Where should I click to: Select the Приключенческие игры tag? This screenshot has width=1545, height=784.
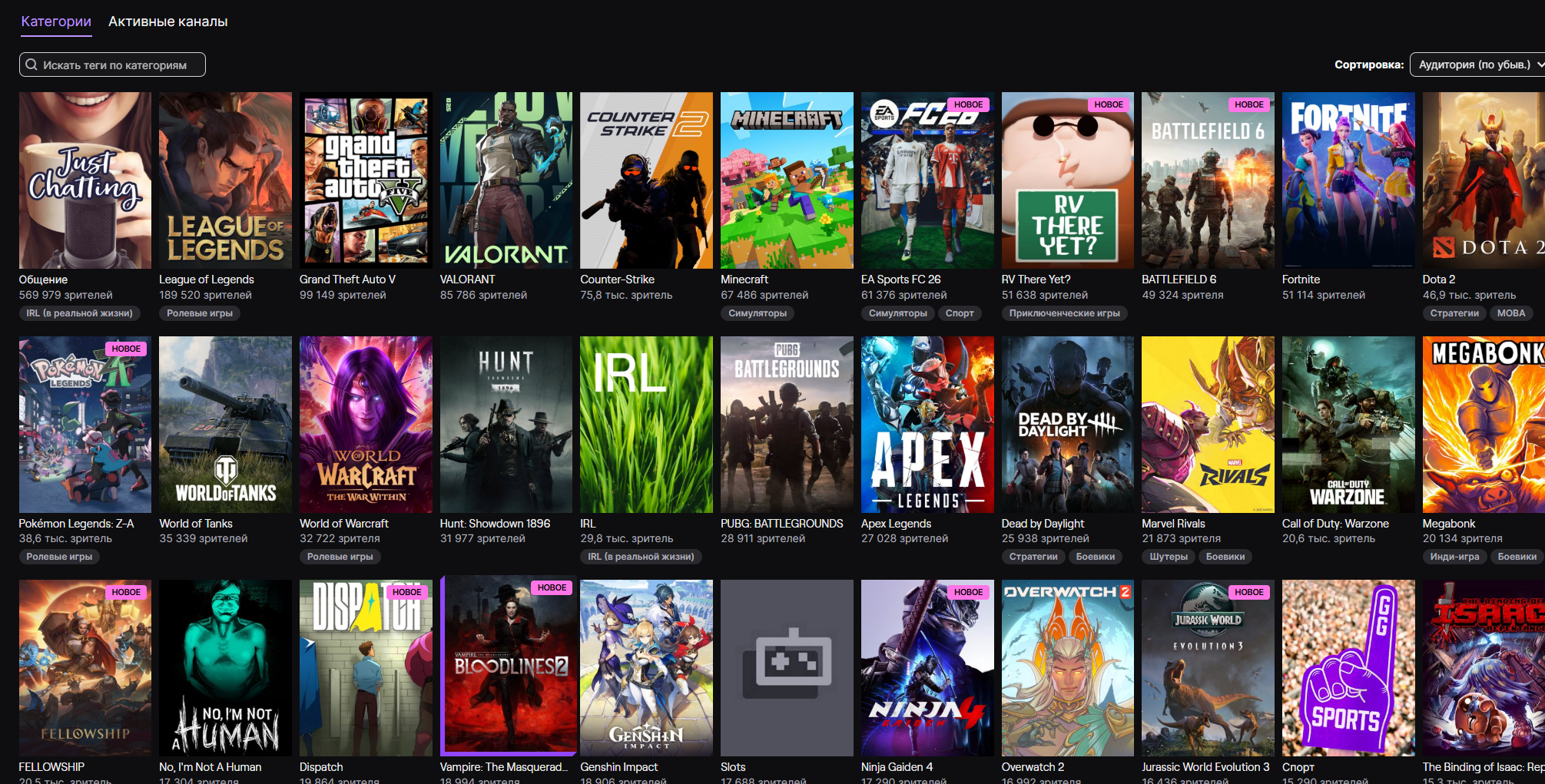coord(1065,313)
